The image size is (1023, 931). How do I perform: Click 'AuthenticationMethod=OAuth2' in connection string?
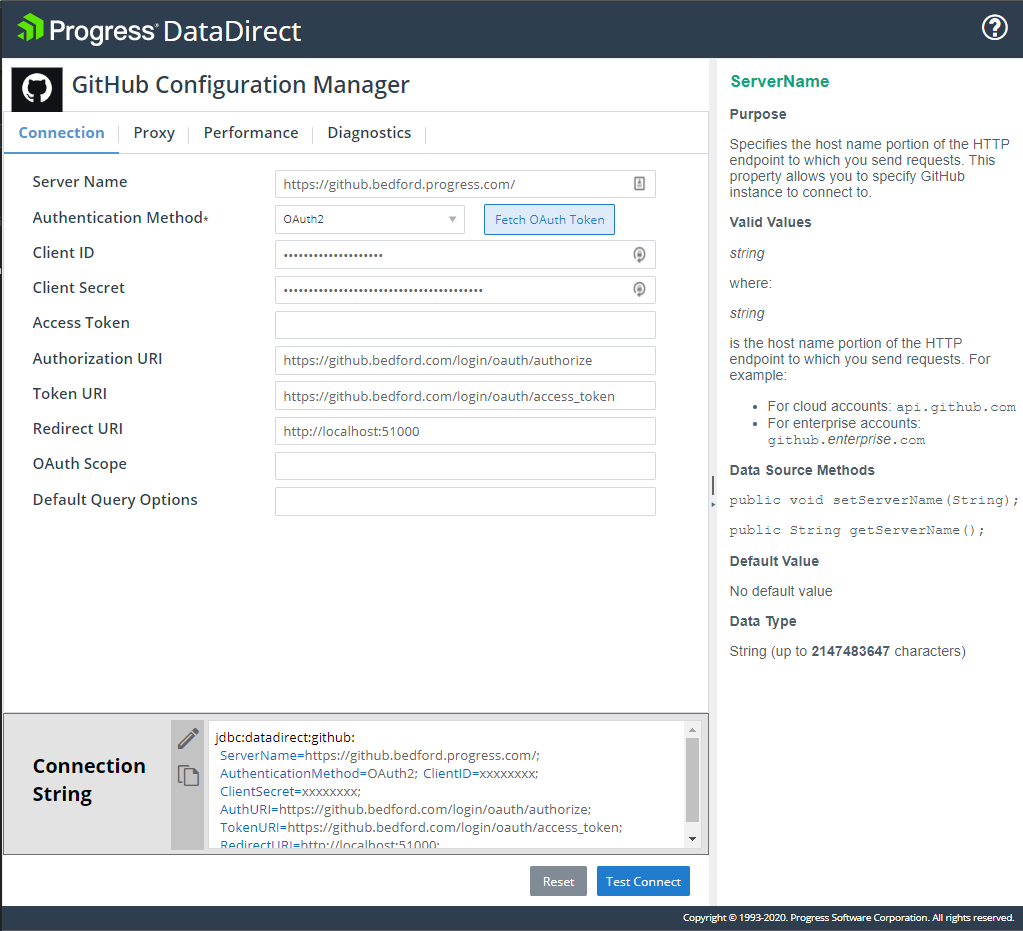tap(318, 774)
